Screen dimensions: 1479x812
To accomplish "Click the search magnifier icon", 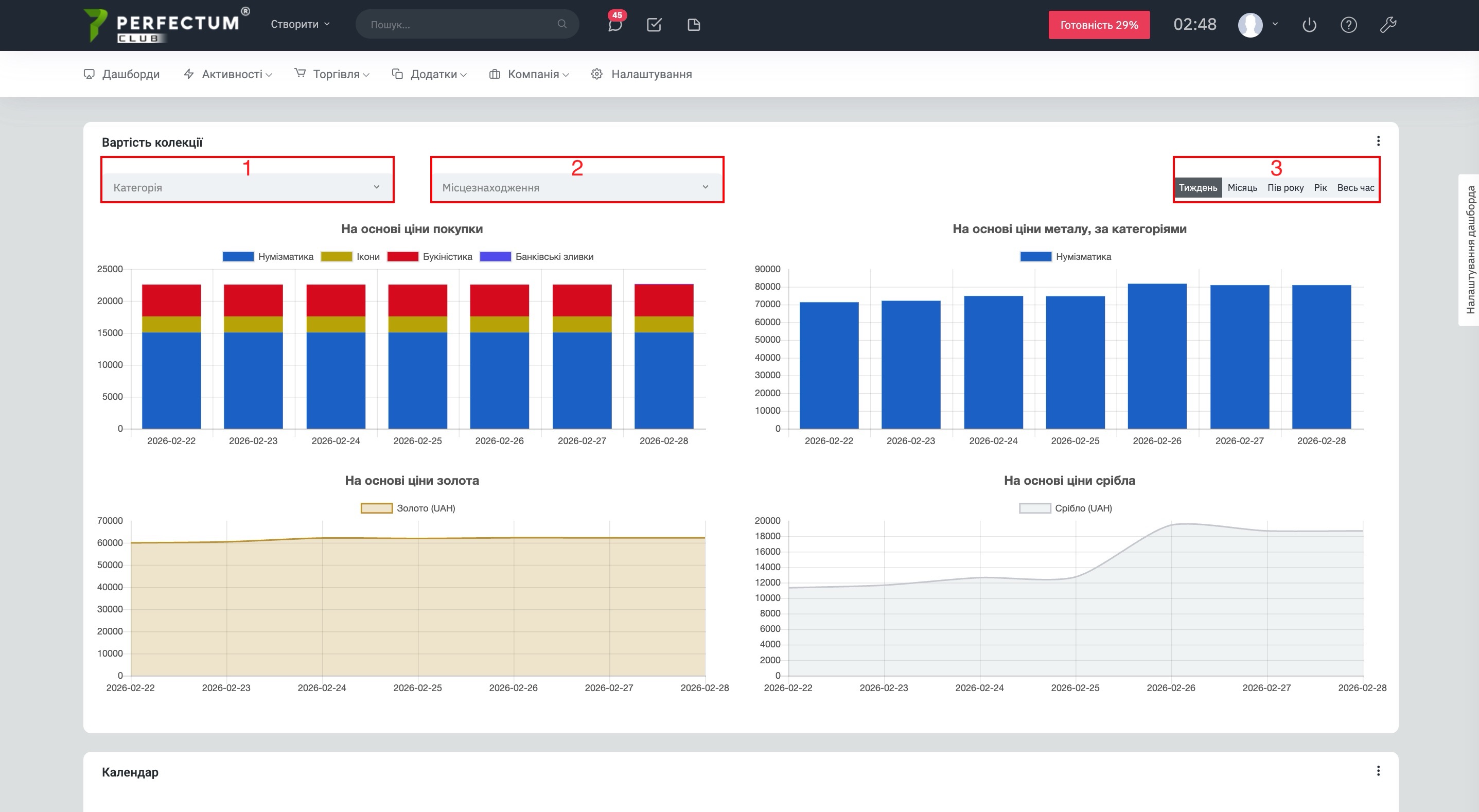I will [561, 24].
